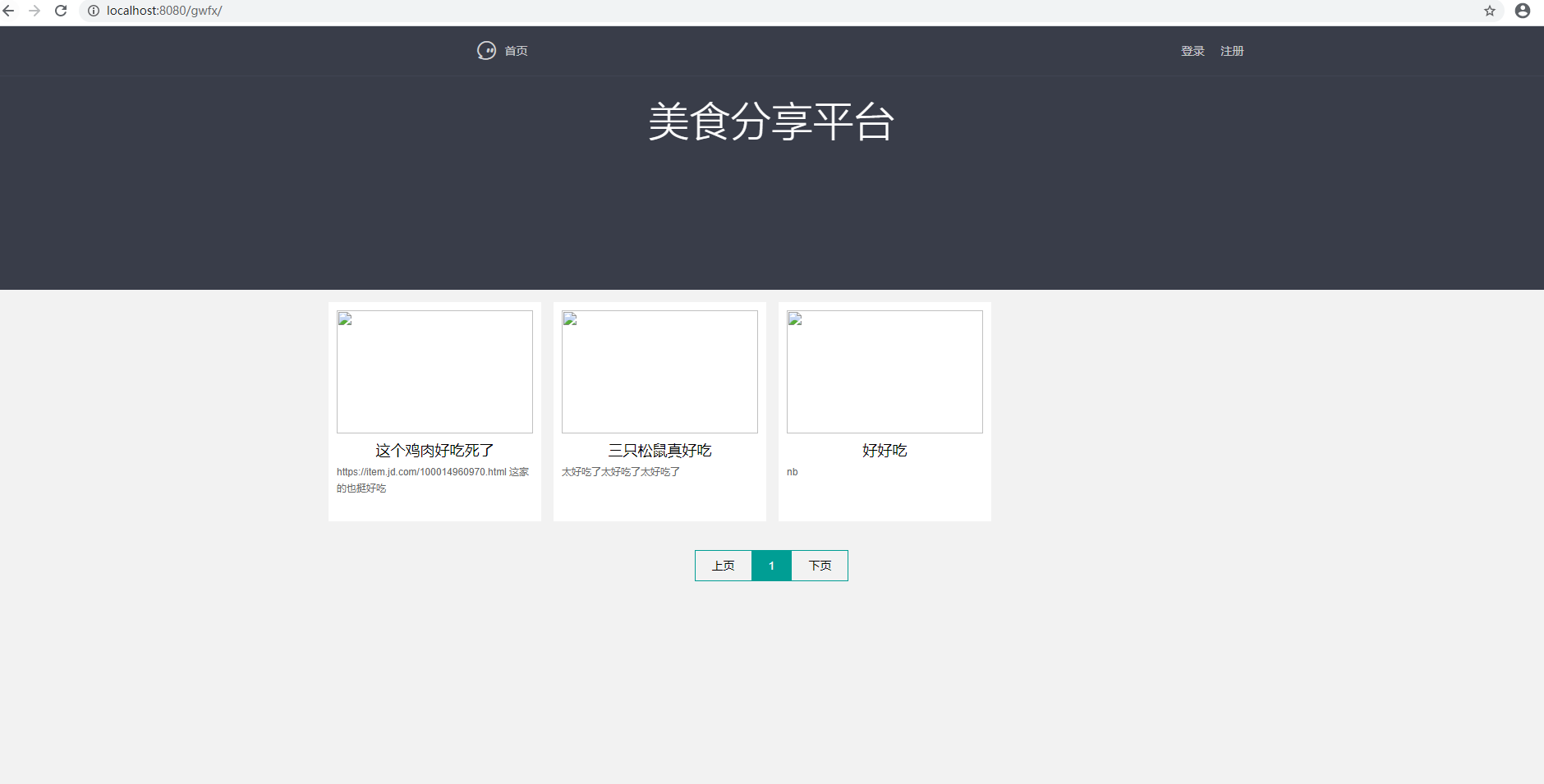The image size is (1544, 784).
Task: Open the 注册 register link
Action: [x=1232, y=51]
